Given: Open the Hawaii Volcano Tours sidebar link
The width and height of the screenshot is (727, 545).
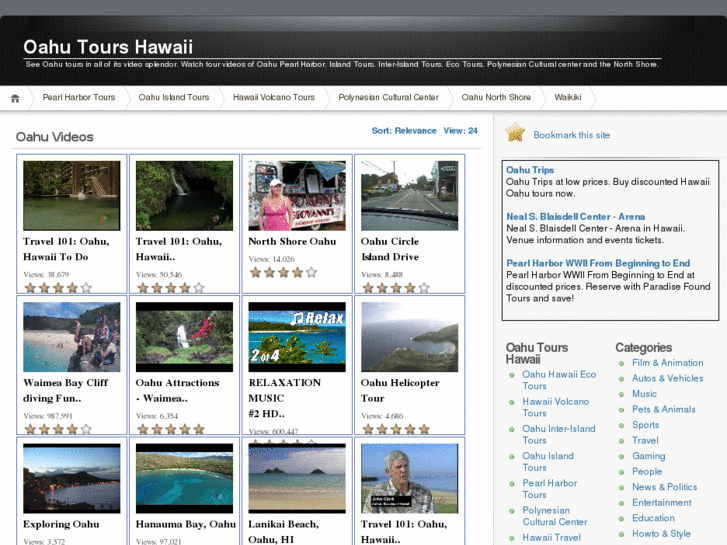Looking at the screenshot, I should pos(556,407).
